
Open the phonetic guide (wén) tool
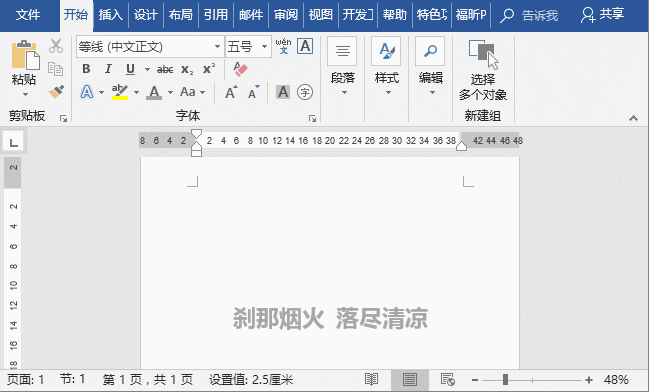tap(284, 46)
